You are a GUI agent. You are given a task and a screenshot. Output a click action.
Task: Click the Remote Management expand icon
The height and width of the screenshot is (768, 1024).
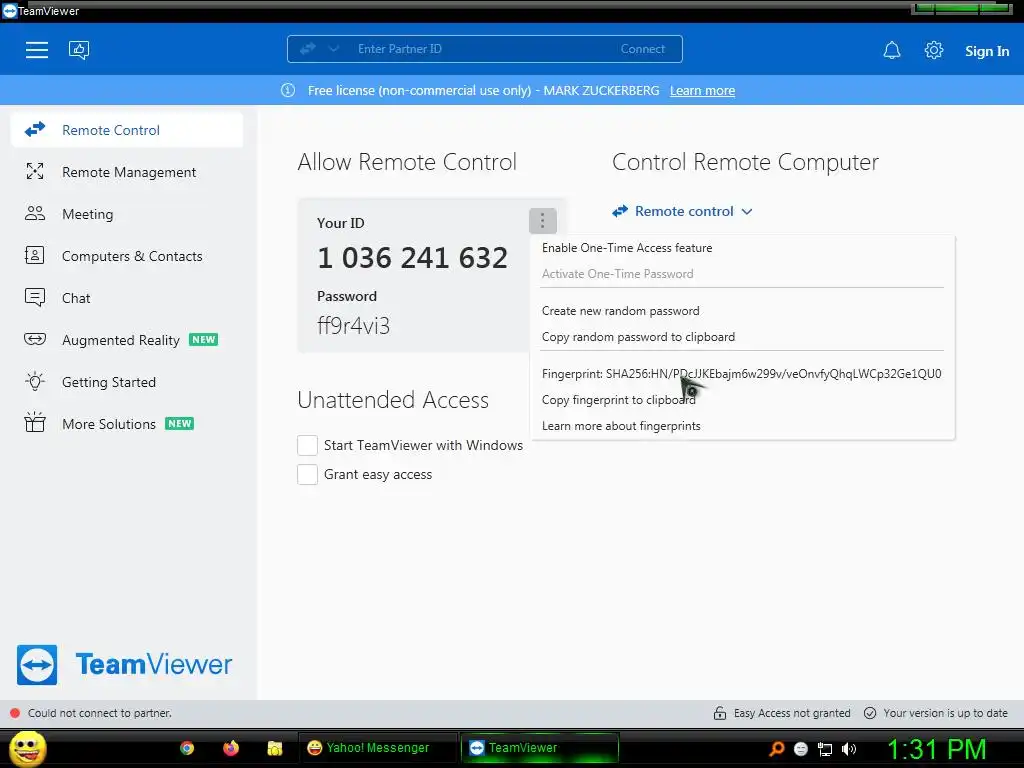[x=35, y=171]
